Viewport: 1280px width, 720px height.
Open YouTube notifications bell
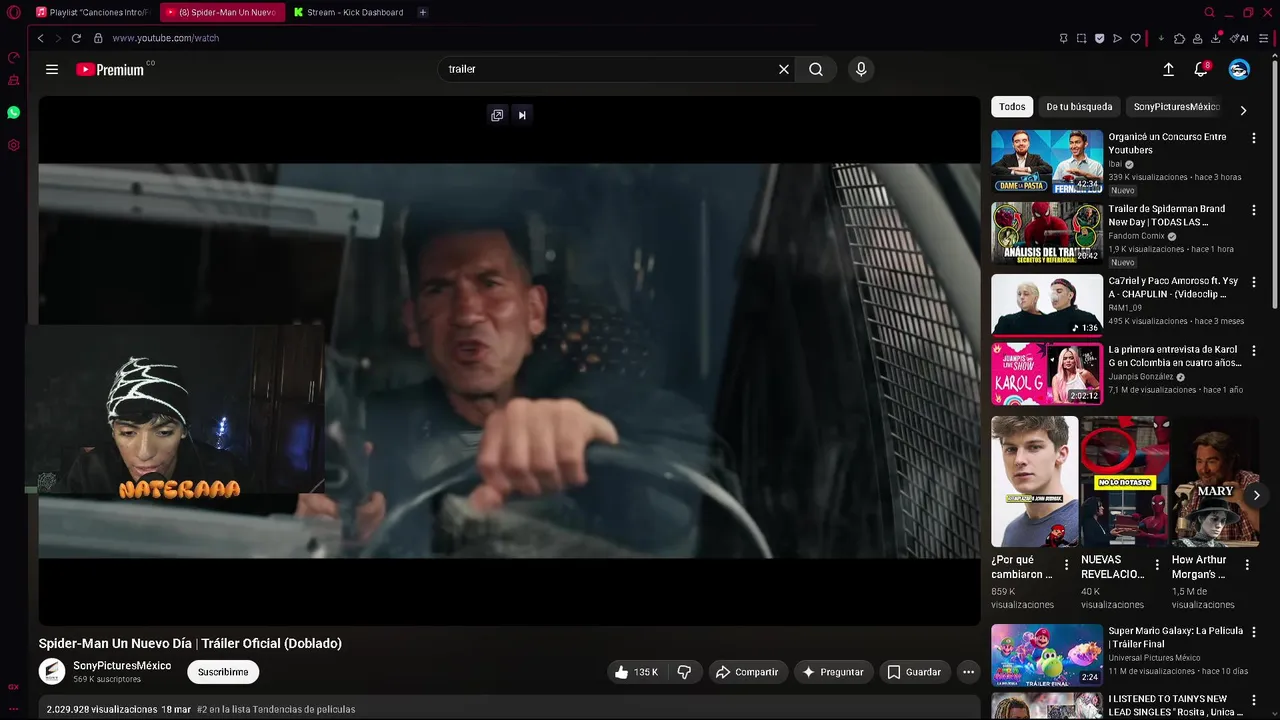(1201, 69)
